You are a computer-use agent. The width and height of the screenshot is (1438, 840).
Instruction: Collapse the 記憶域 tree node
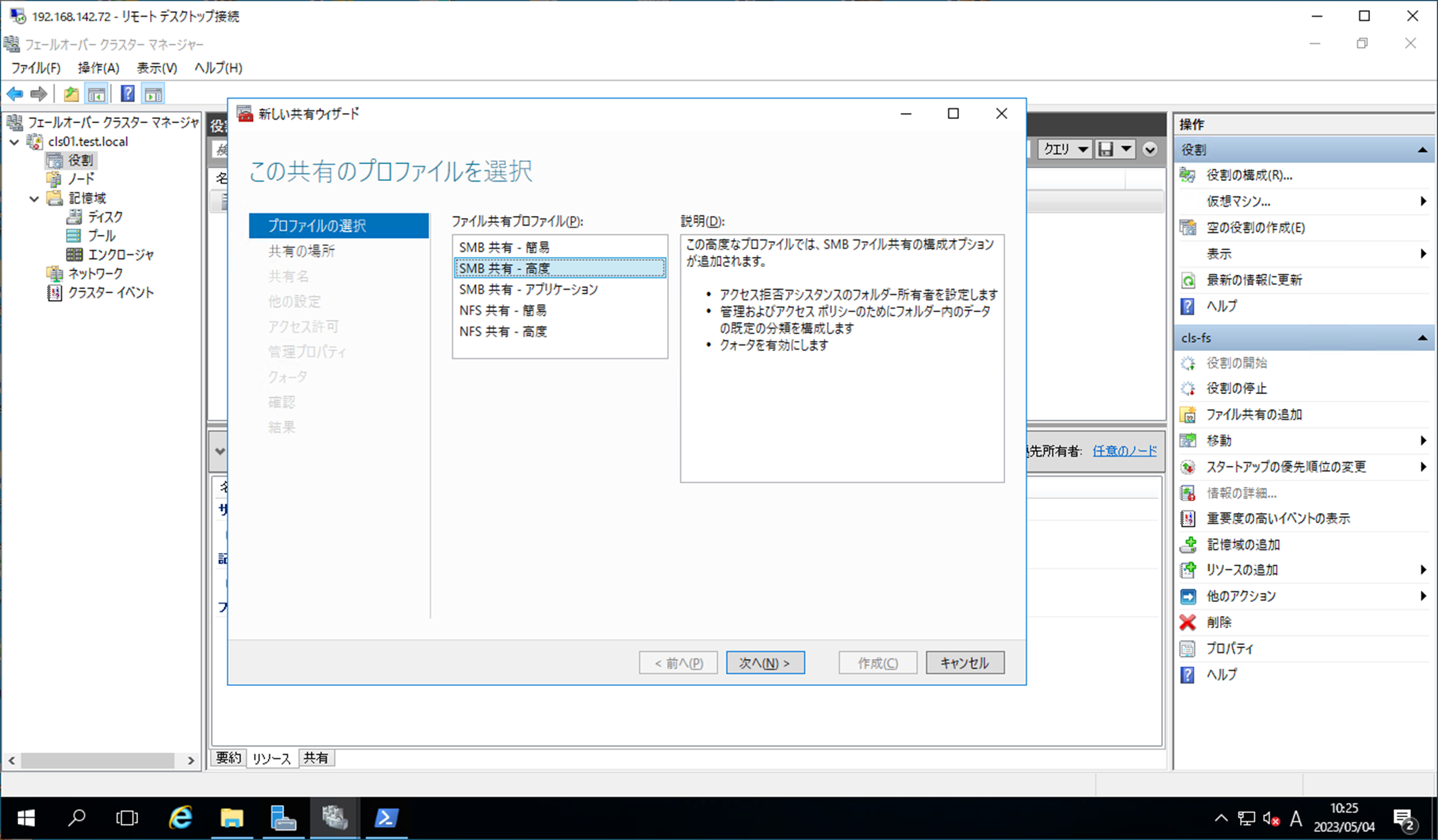click(34, 198)
